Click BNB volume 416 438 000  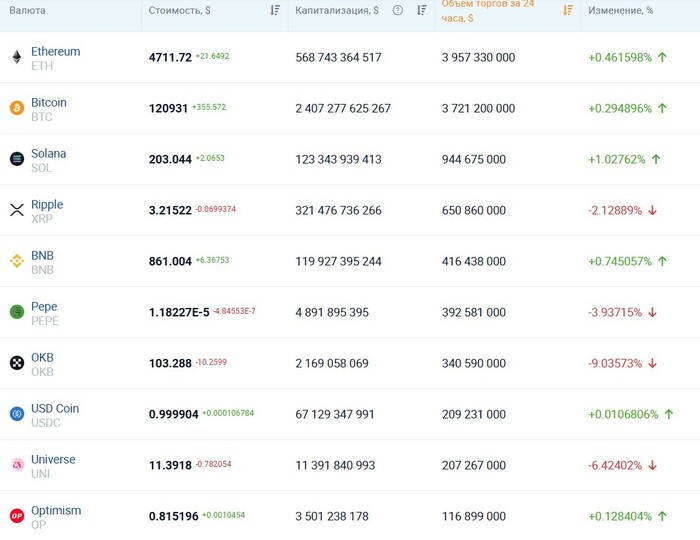[474, 261]
